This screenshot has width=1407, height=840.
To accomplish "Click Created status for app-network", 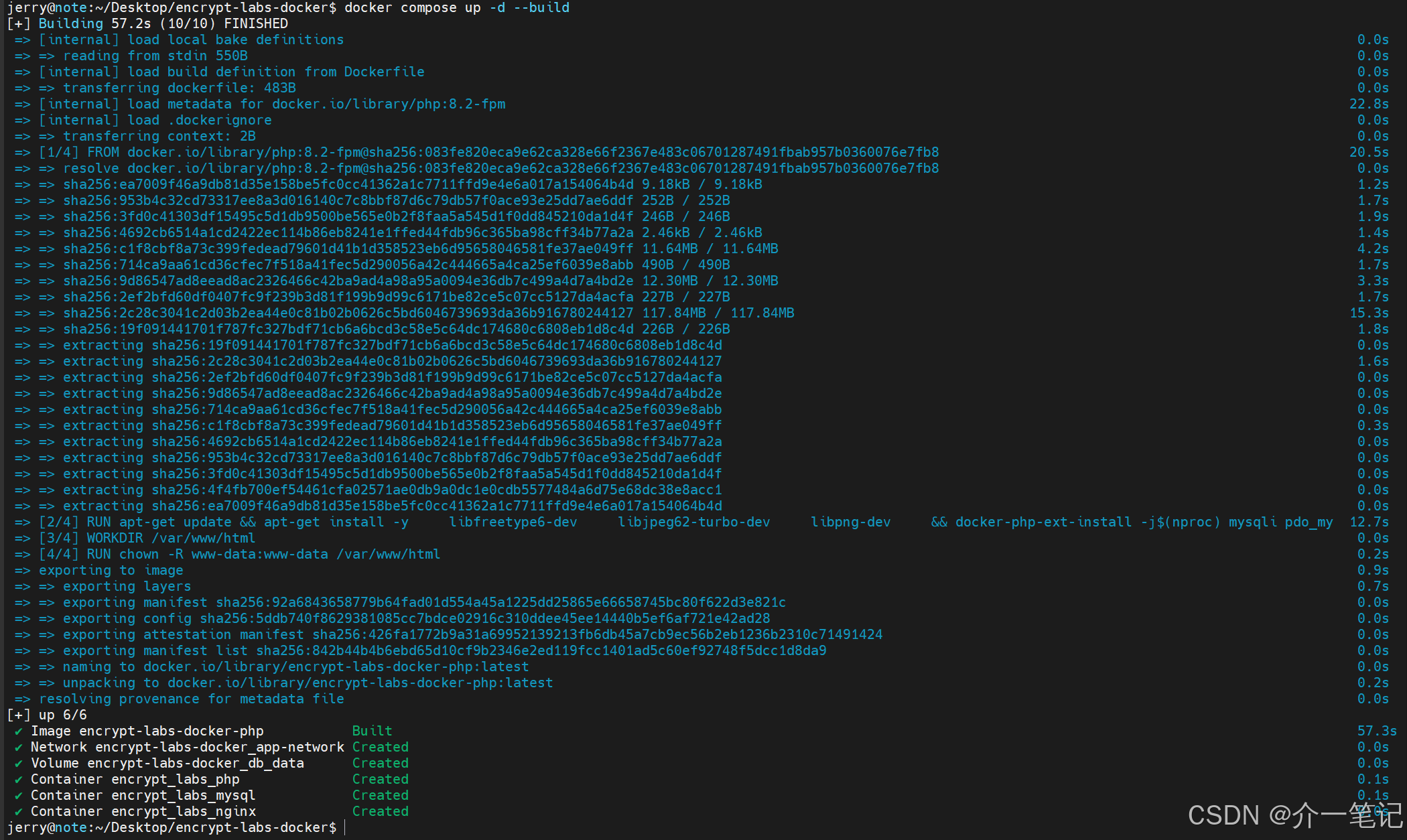I will pyautogui.click(x=380, y=747).
